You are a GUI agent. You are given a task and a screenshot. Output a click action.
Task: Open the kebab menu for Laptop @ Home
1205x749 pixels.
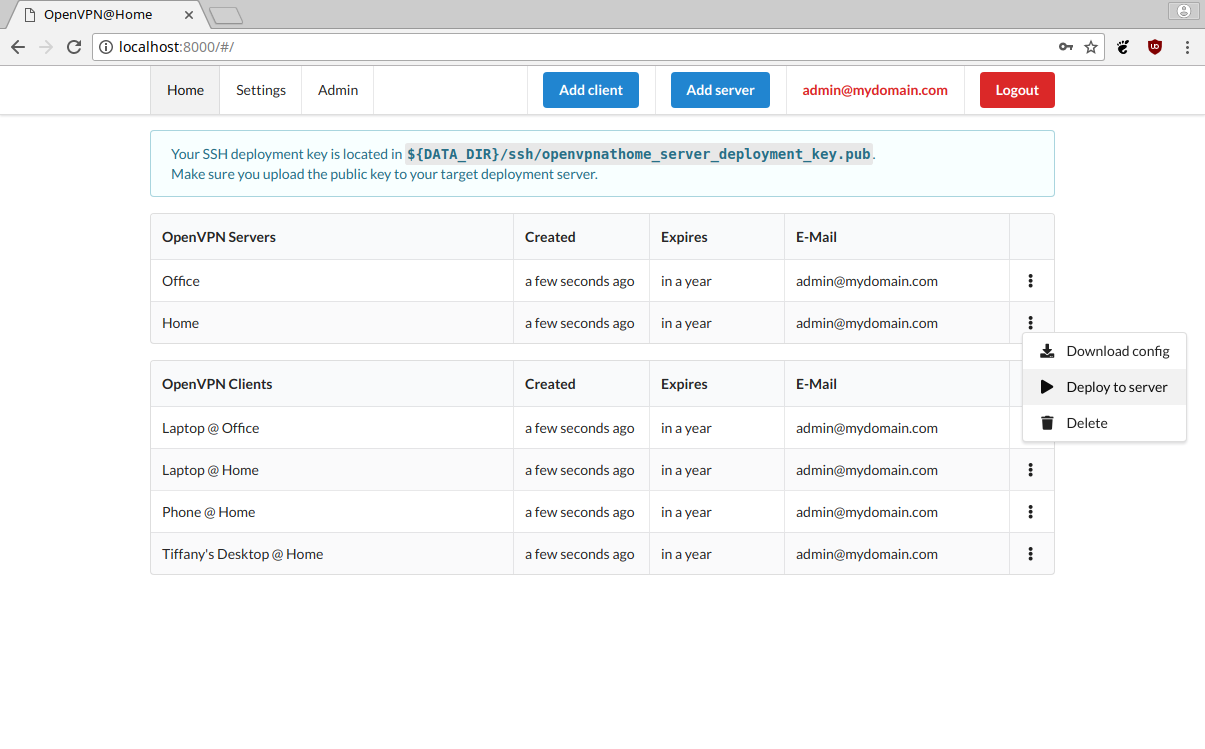coord(1030,469)
